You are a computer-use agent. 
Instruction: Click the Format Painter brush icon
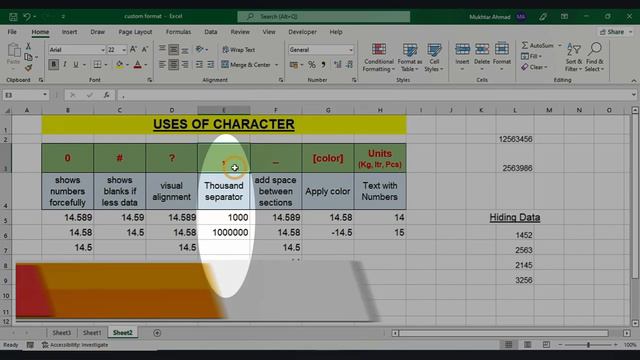(28, 68)
